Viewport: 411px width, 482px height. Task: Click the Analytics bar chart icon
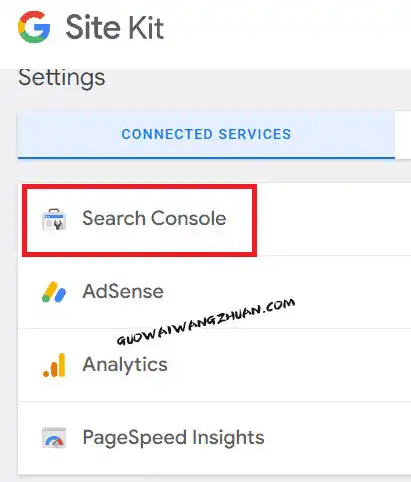coord(54,365)
